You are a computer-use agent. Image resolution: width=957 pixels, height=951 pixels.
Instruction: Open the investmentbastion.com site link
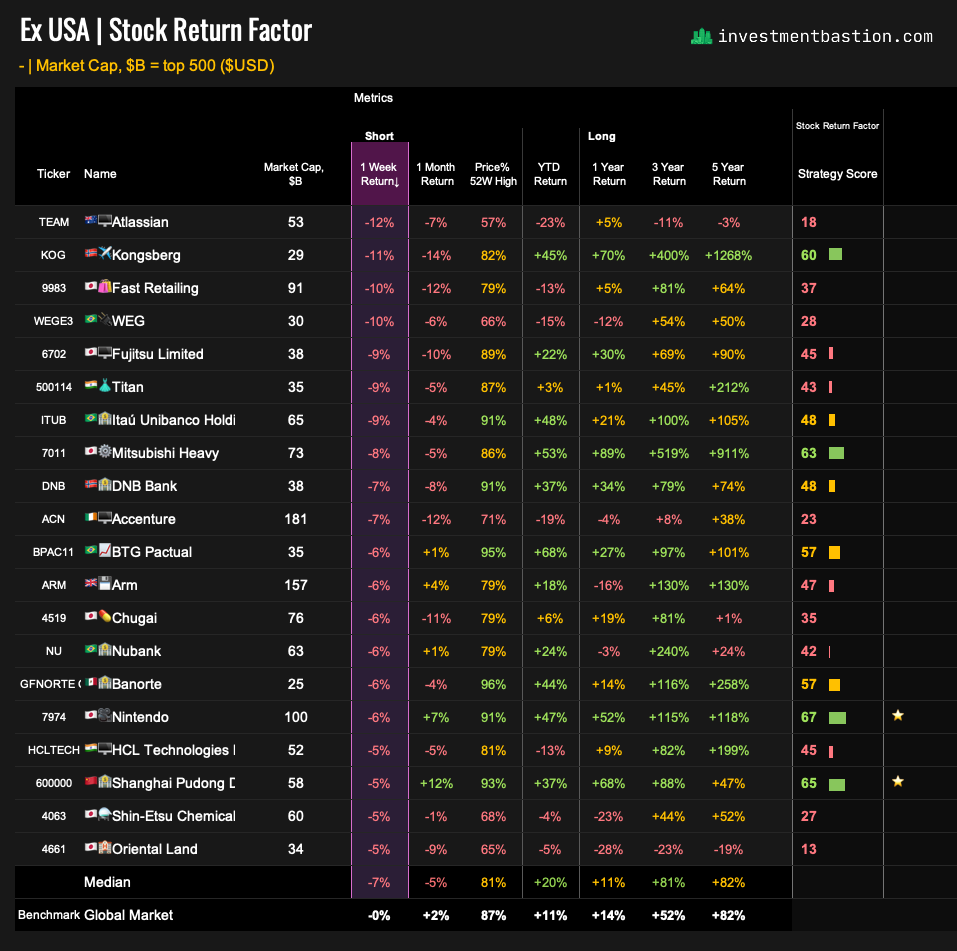[x=825, y=37]
